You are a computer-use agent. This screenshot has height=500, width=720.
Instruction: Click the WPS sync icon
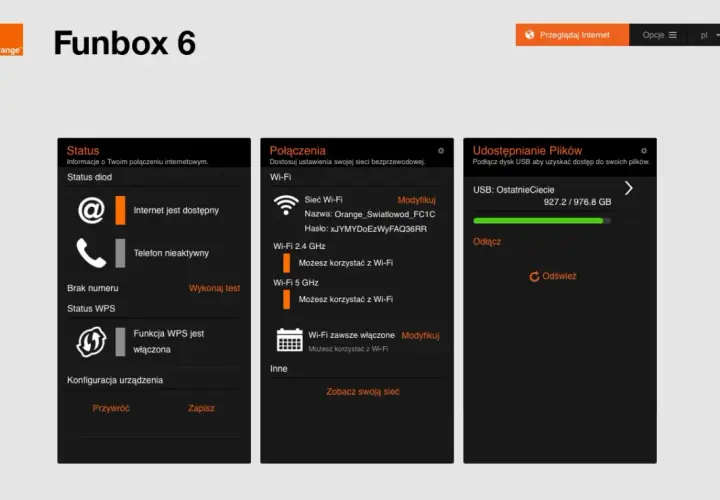(91, 342)
